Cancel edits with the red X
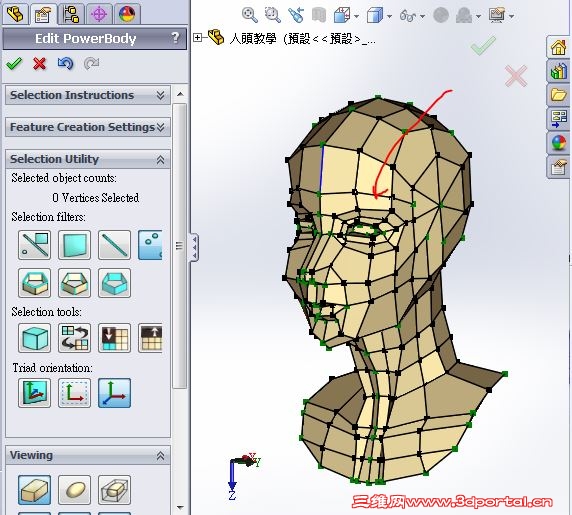Viewport: 572px width, 515px height. click(x=39, y=64)
